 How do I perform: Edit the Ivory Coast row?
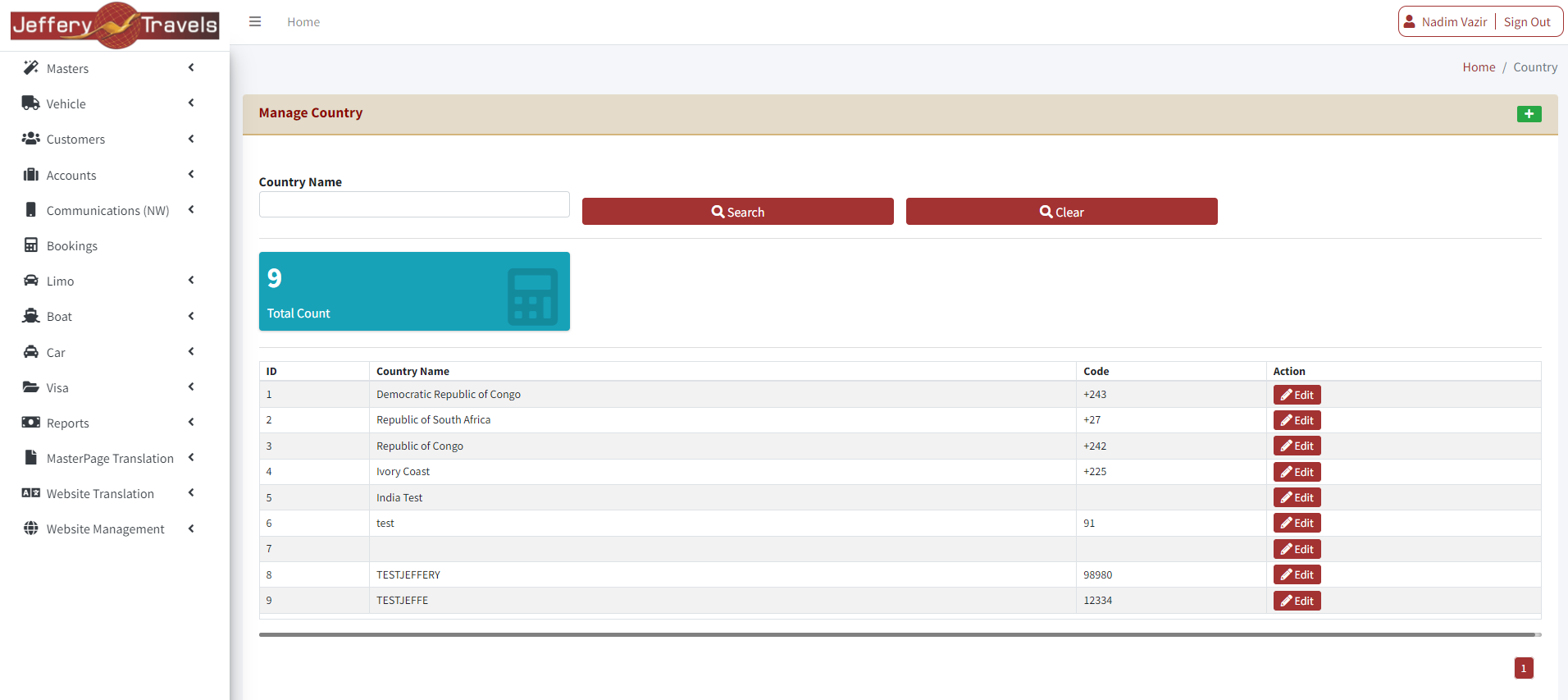click(1297, 472)
